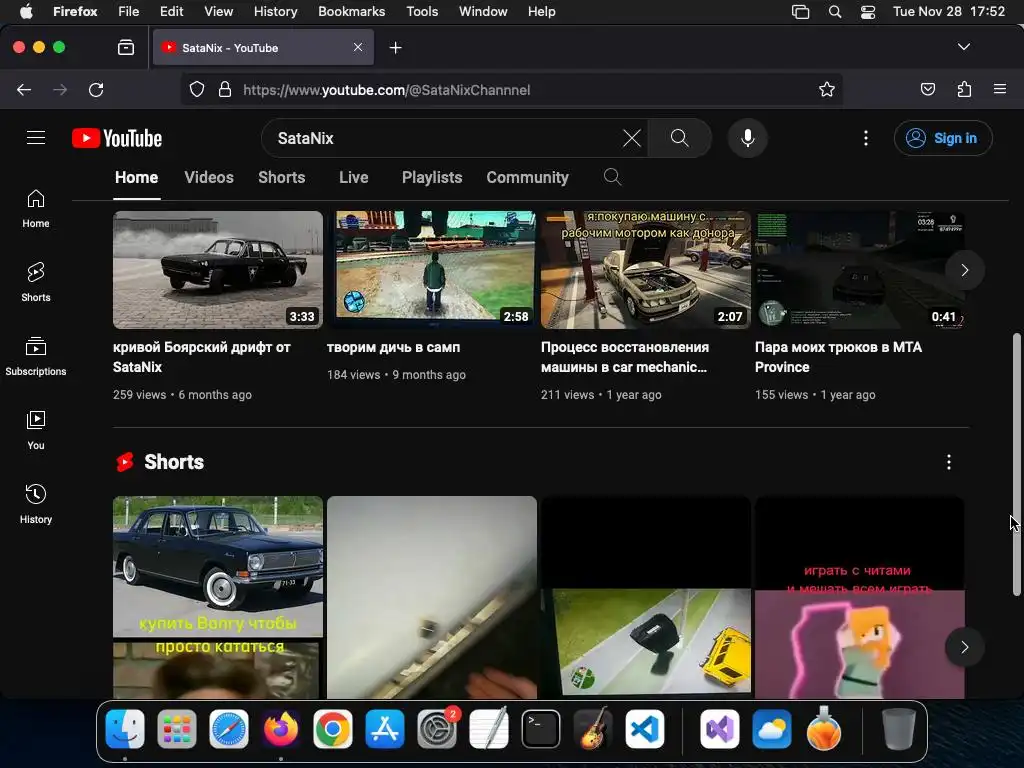Expand the list all tabs dropdown
1024x768 pixels.
(x=964, y=47)
